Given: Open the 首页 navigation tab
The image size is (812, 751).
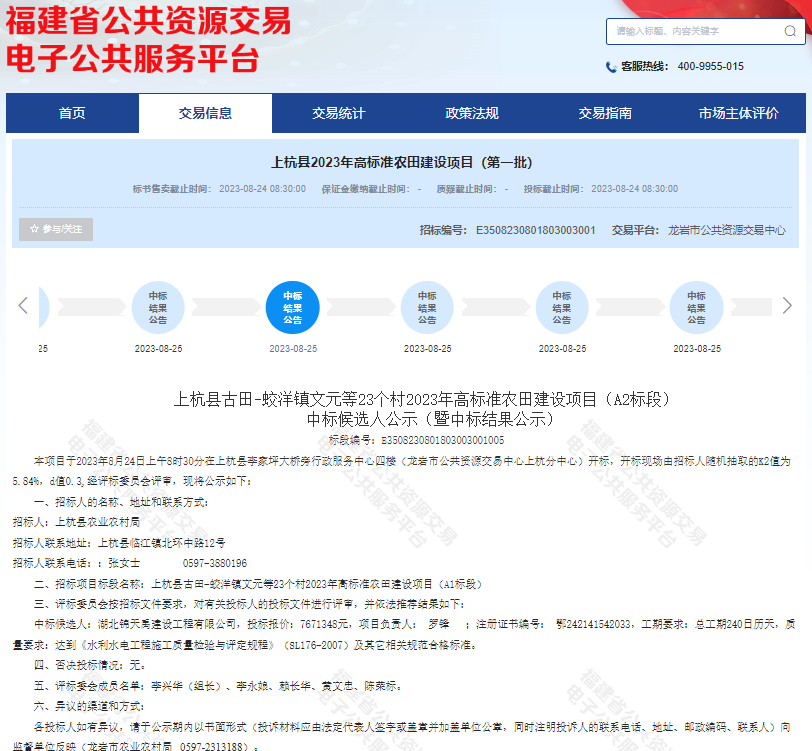Looking at the screenshot, I should tap(72, 113).
